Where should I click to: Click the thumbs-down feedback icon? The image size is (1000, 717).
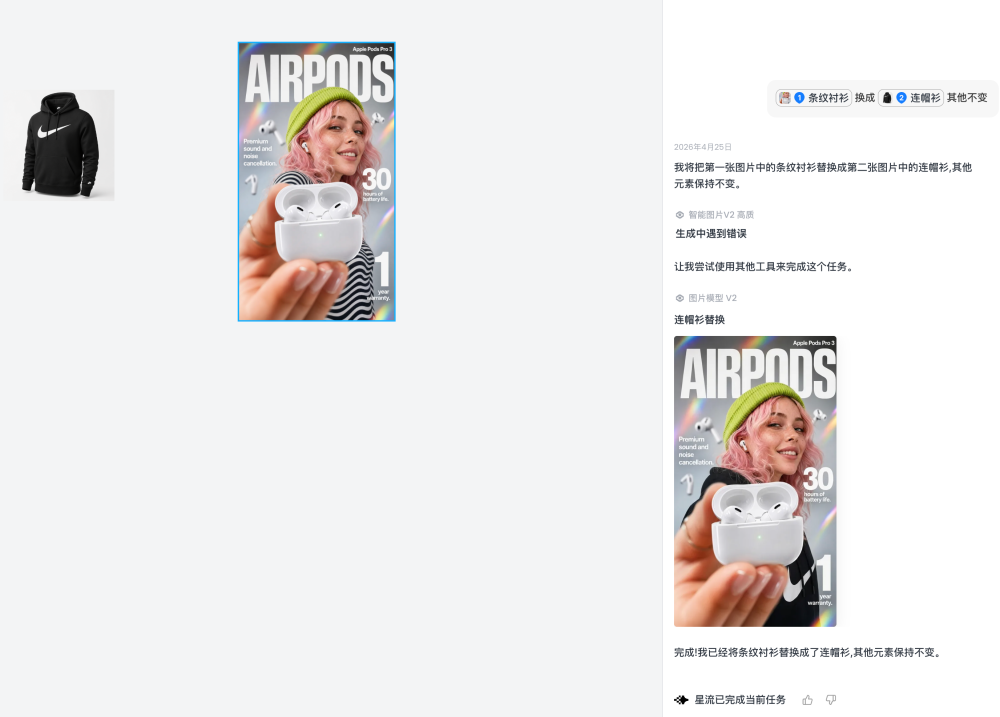tap(831, 700)
